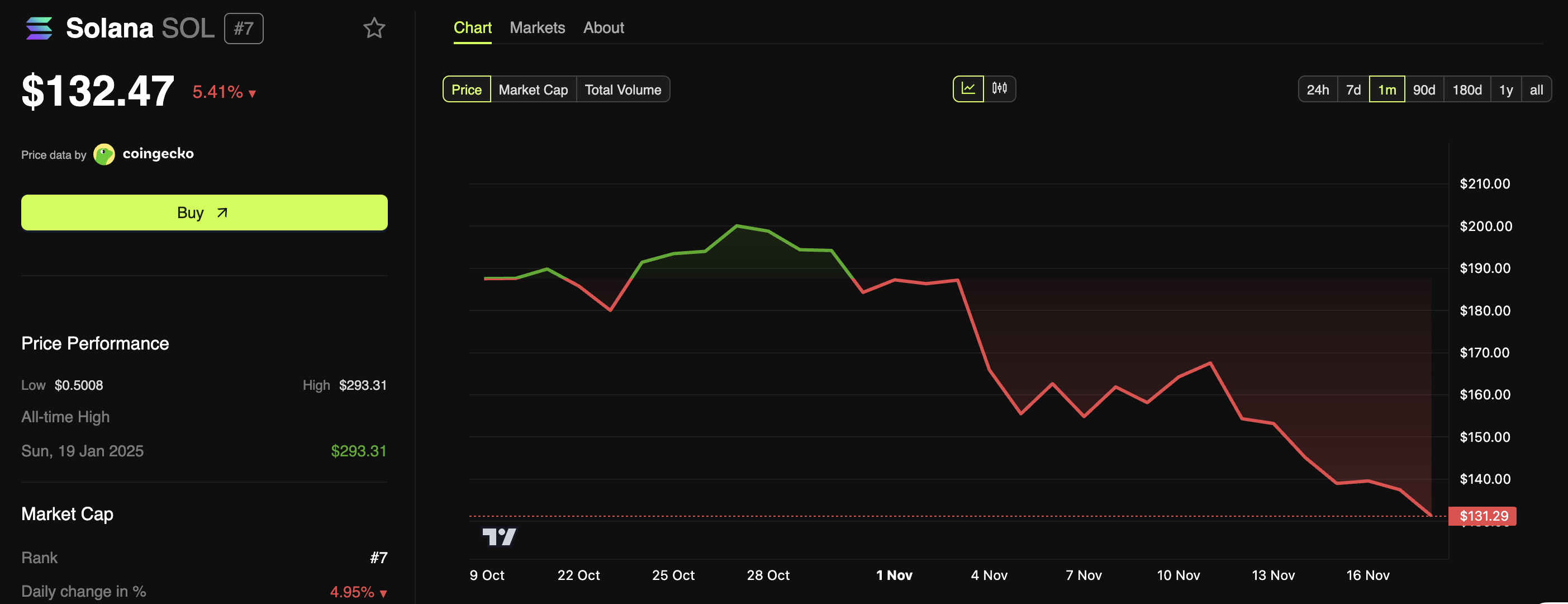
Task: Click the arrow icon on Buy button
Action: [x=222, y=213]
